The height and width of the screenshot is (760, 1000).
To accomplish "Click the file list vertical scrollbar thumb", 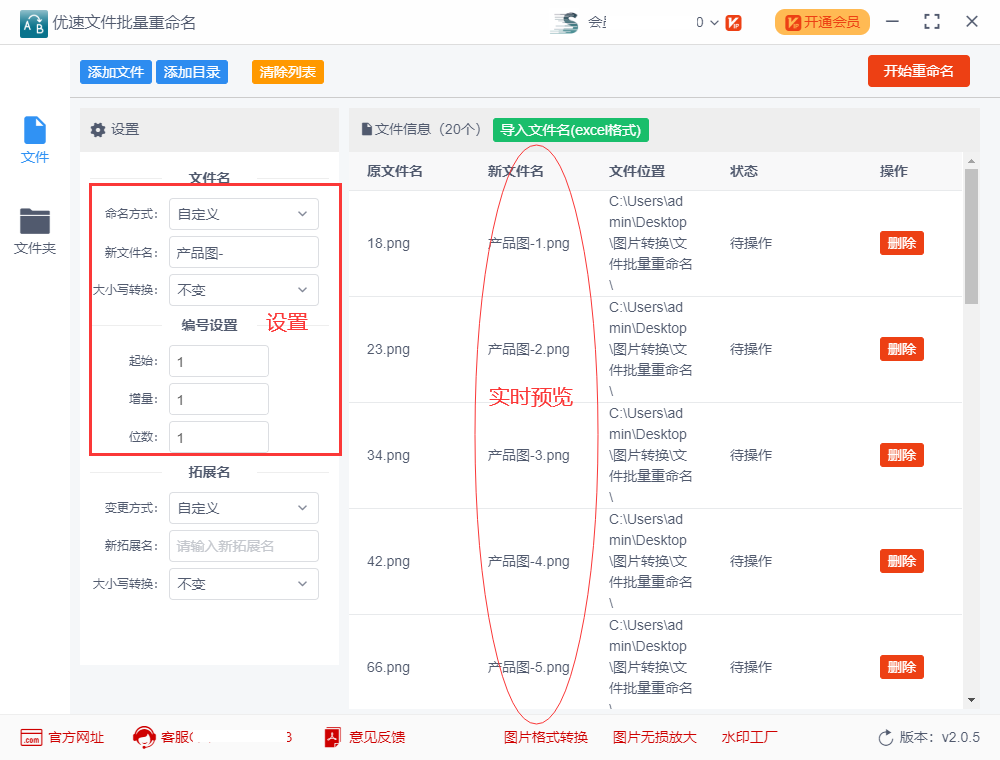I will click(971, 237).
